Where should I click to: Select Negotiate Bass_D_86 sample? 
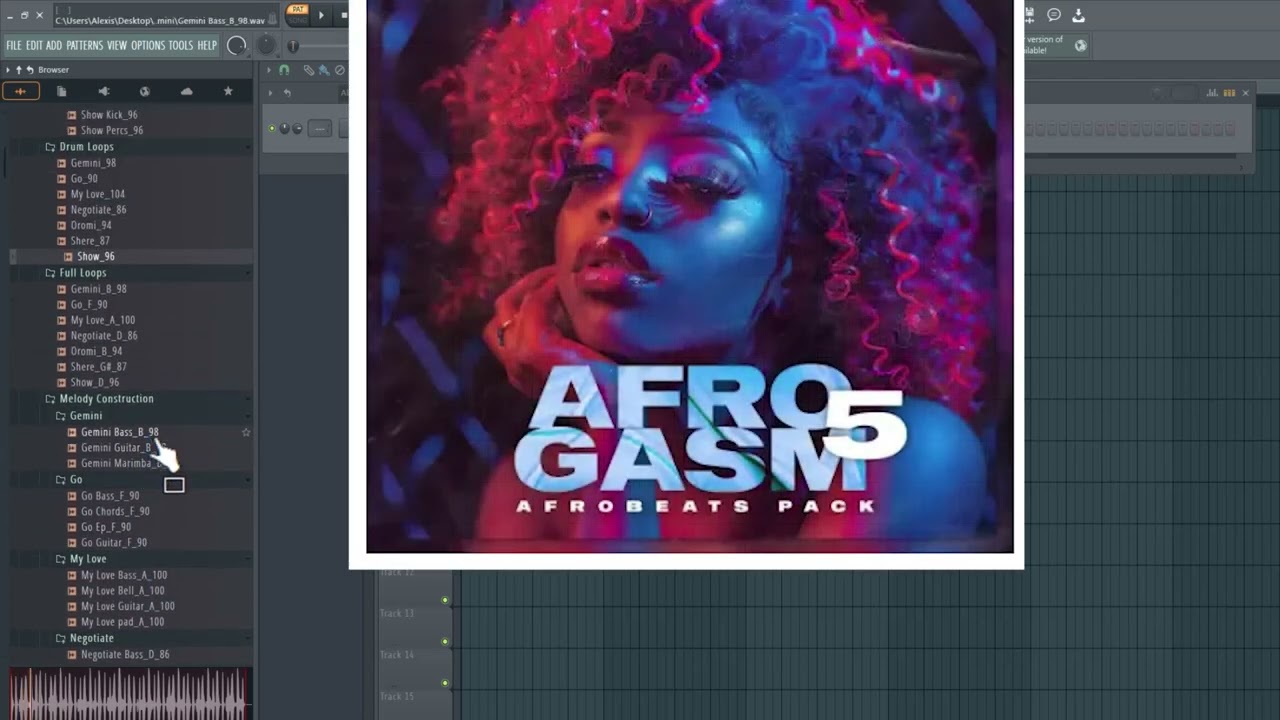coord(125,655)
